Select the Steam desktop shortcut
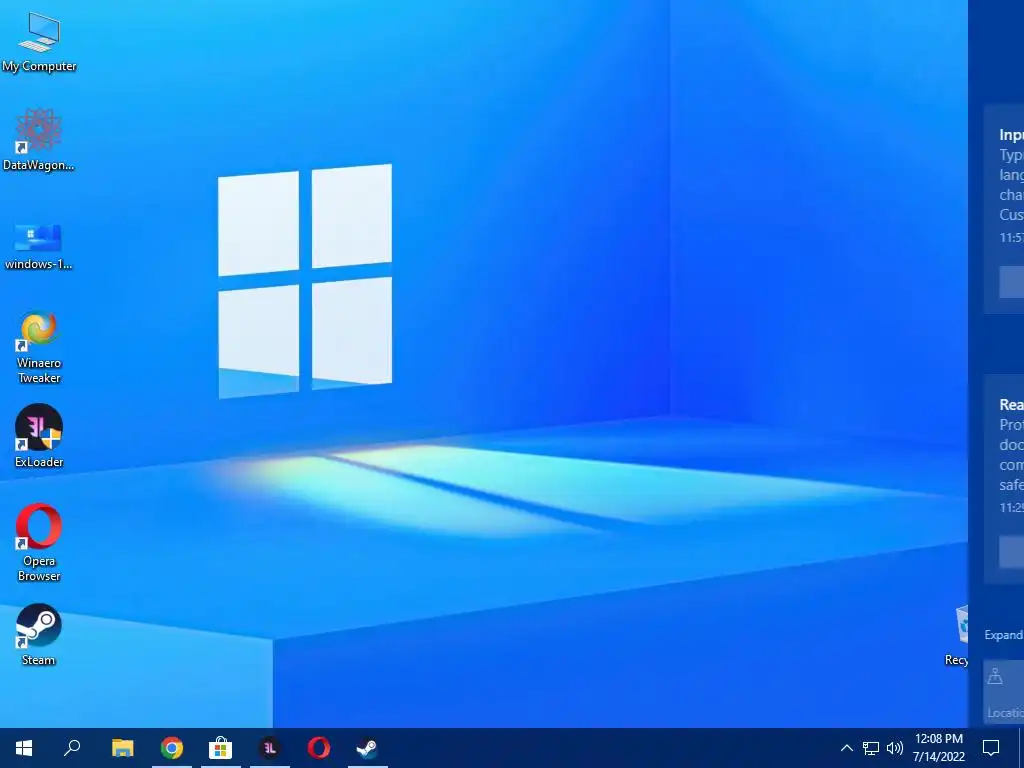Image resolution: width=1024 pixels, height=768 pixels. (x=39, y=635)
